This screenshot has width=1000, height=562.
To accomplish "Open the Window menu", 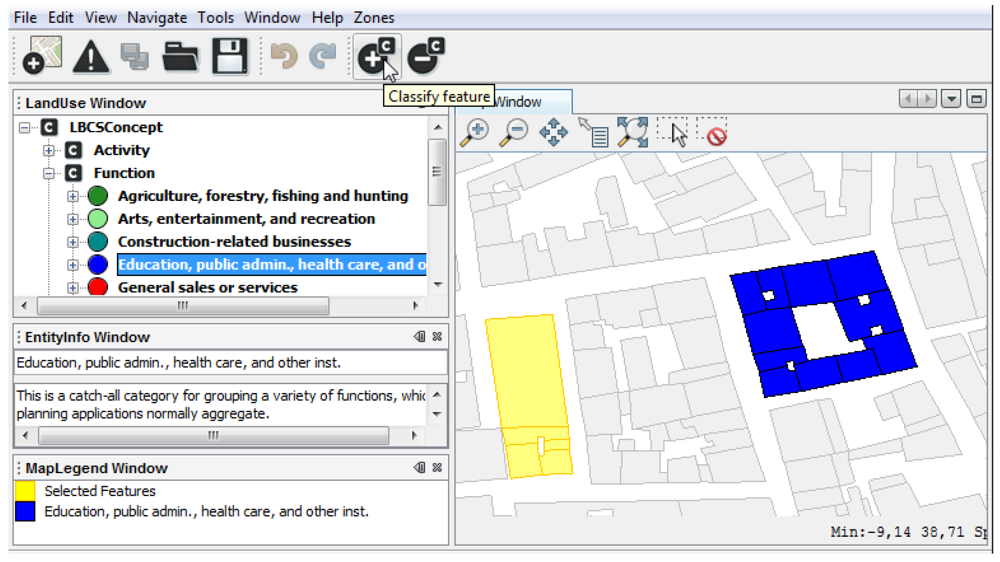I will (x=272, y=17).
